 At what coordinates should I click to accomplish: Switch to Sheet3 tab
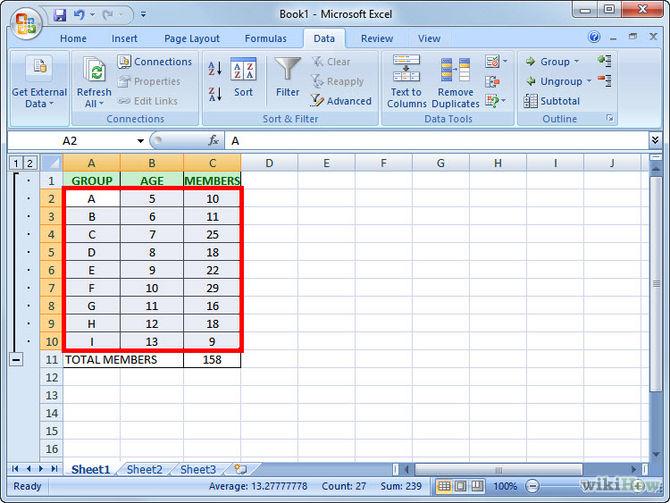[x=198, y=470]
